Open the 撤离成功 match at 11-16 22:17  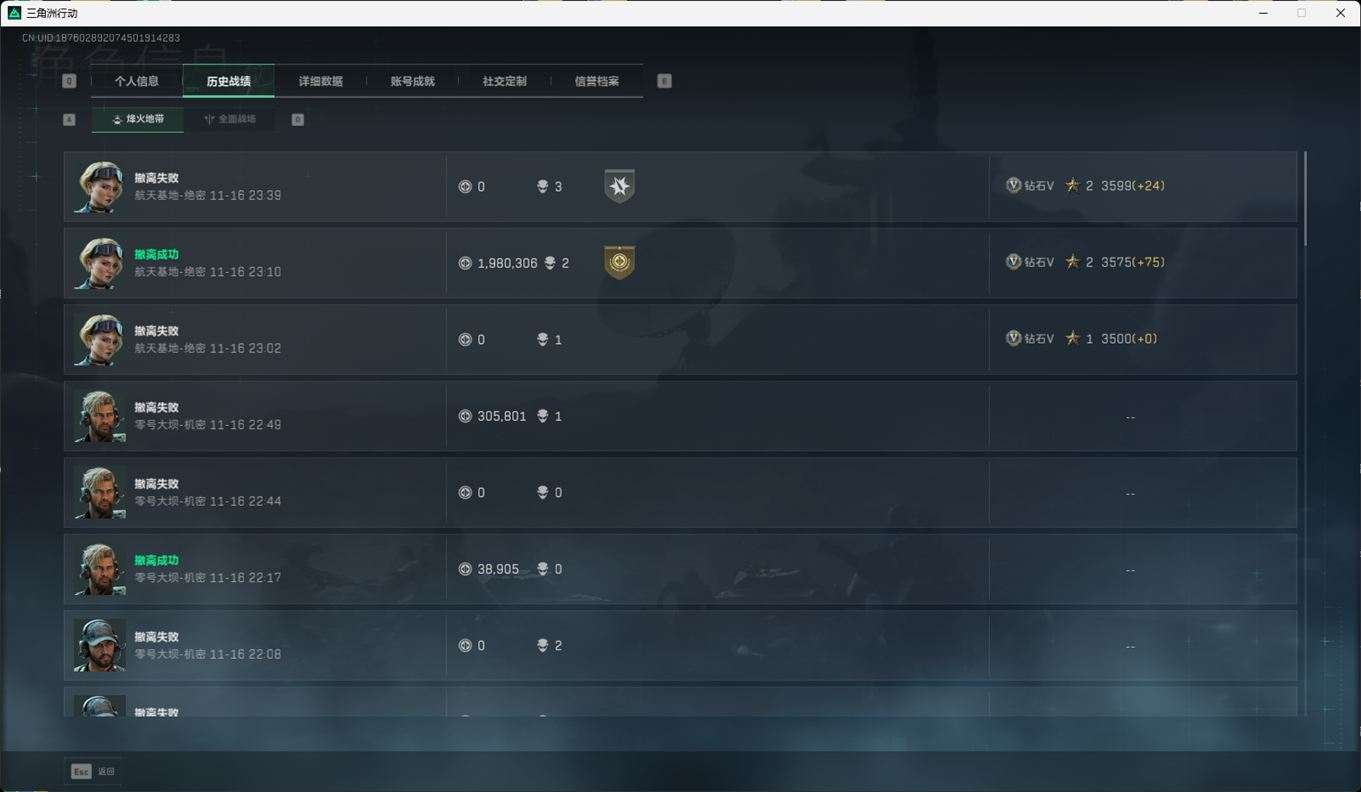[x=680, y=569]
